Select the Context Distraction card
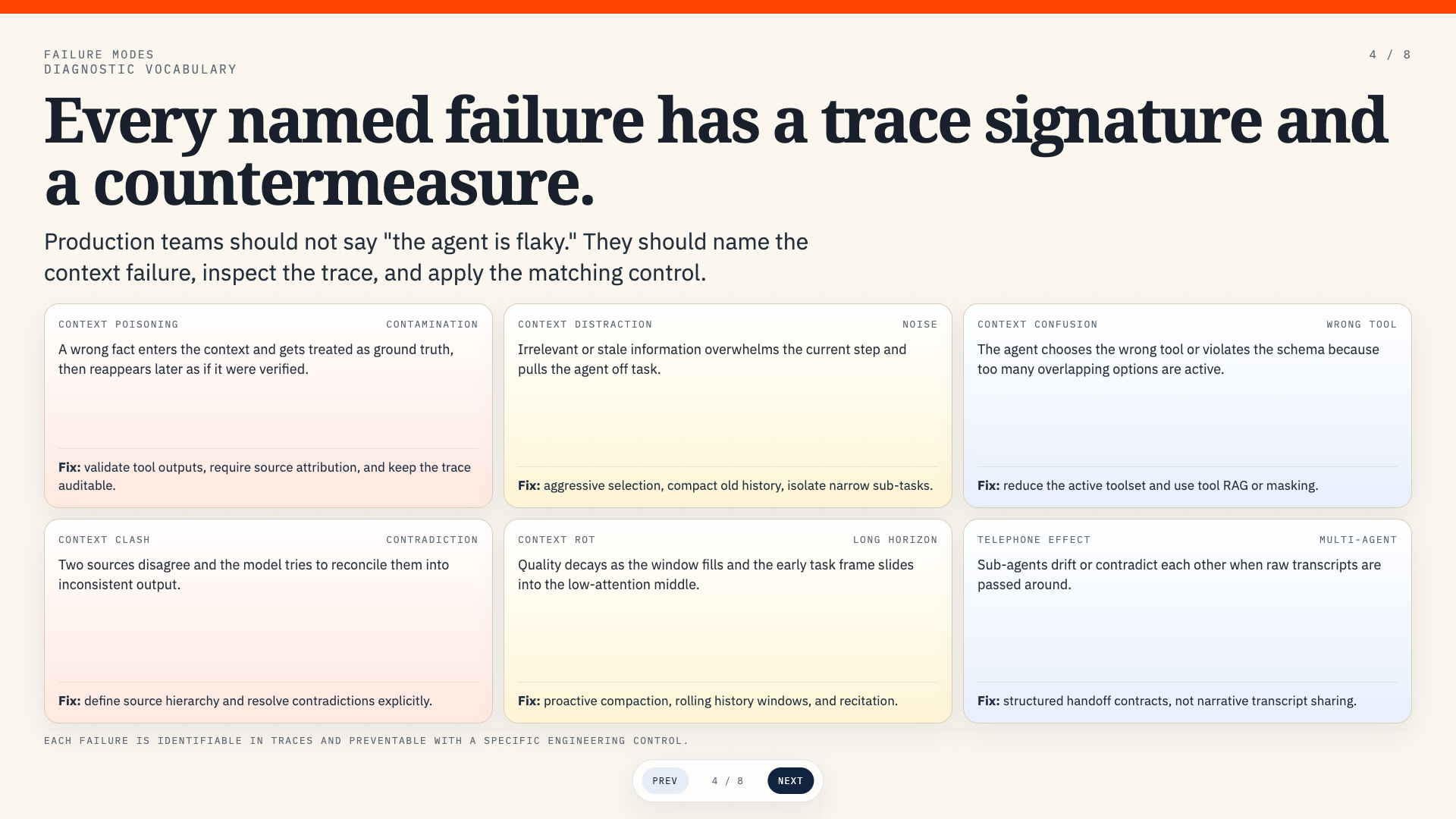This screenshot has width=1456, height=819. pos(728,406)
